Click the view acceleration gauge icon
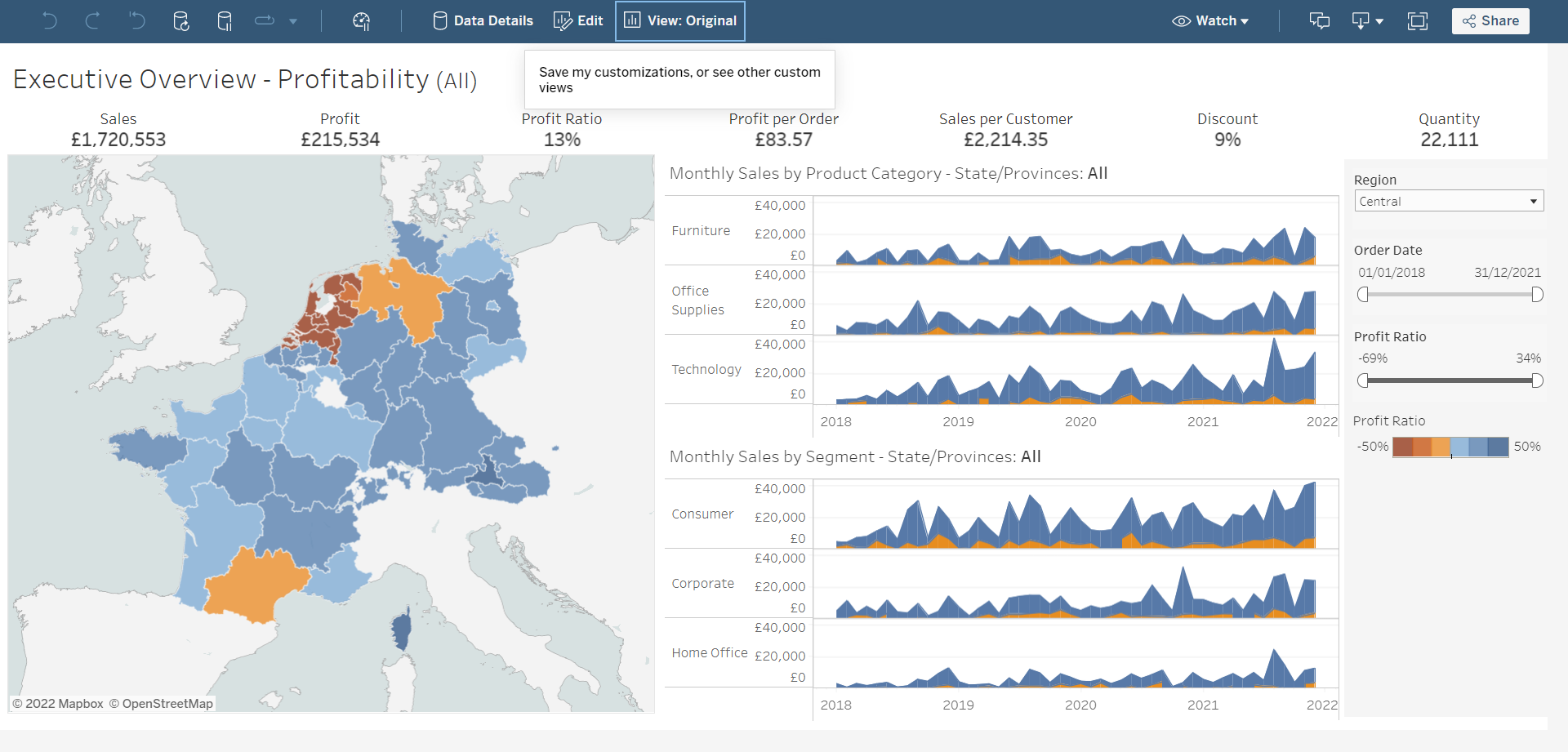The width and height of the screenshot is (1568, 752). tap(362, 20)
